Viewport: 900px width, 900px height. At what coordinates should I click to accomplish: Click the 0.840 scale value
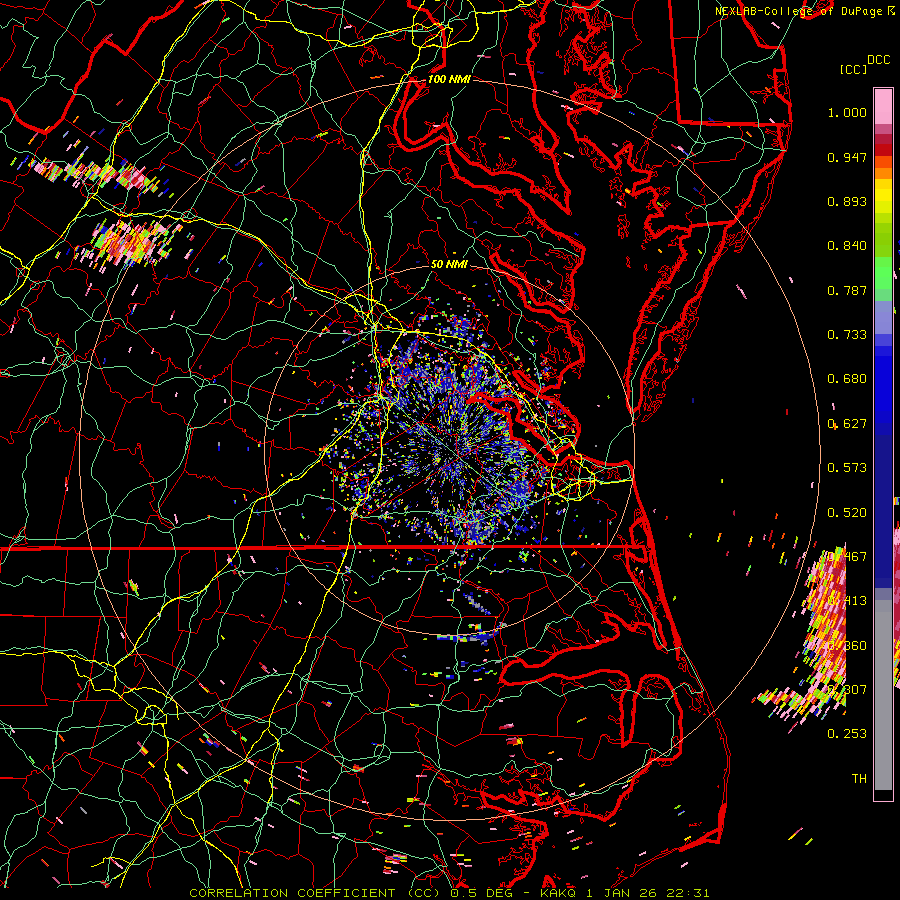coord(847,246)
